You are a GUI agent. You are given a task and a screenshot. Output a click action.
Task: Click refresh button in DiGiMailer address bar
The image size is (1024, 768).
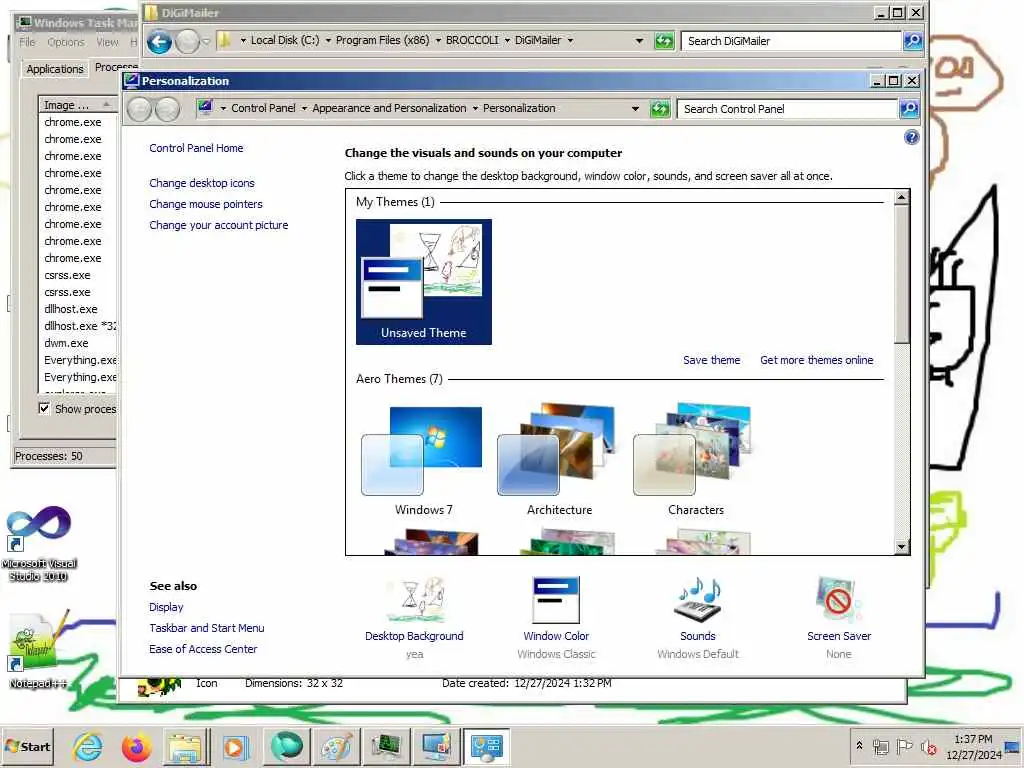(664, 40)
